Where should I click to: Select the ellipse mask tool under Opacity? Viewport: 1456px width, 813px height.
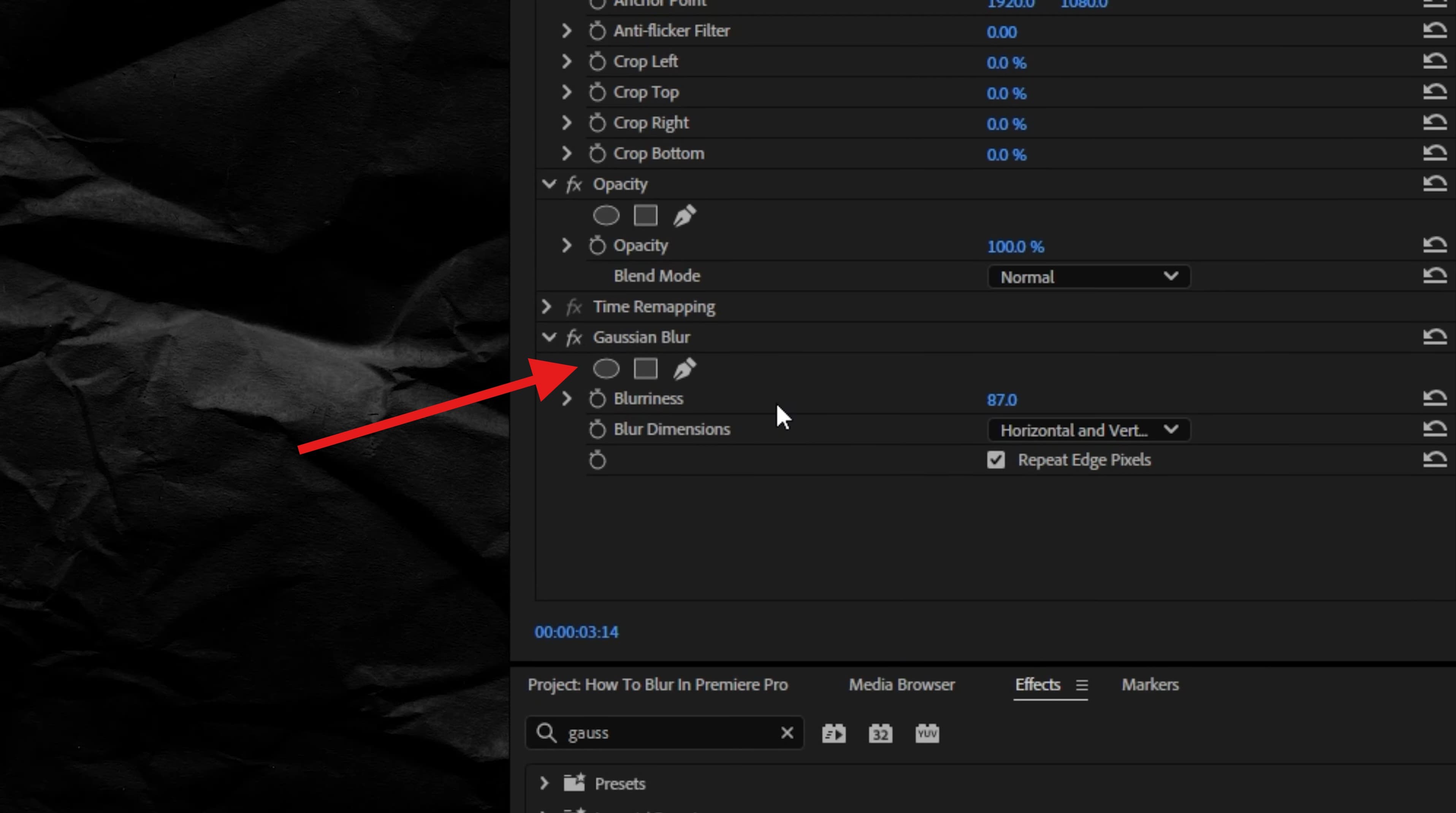606,216
